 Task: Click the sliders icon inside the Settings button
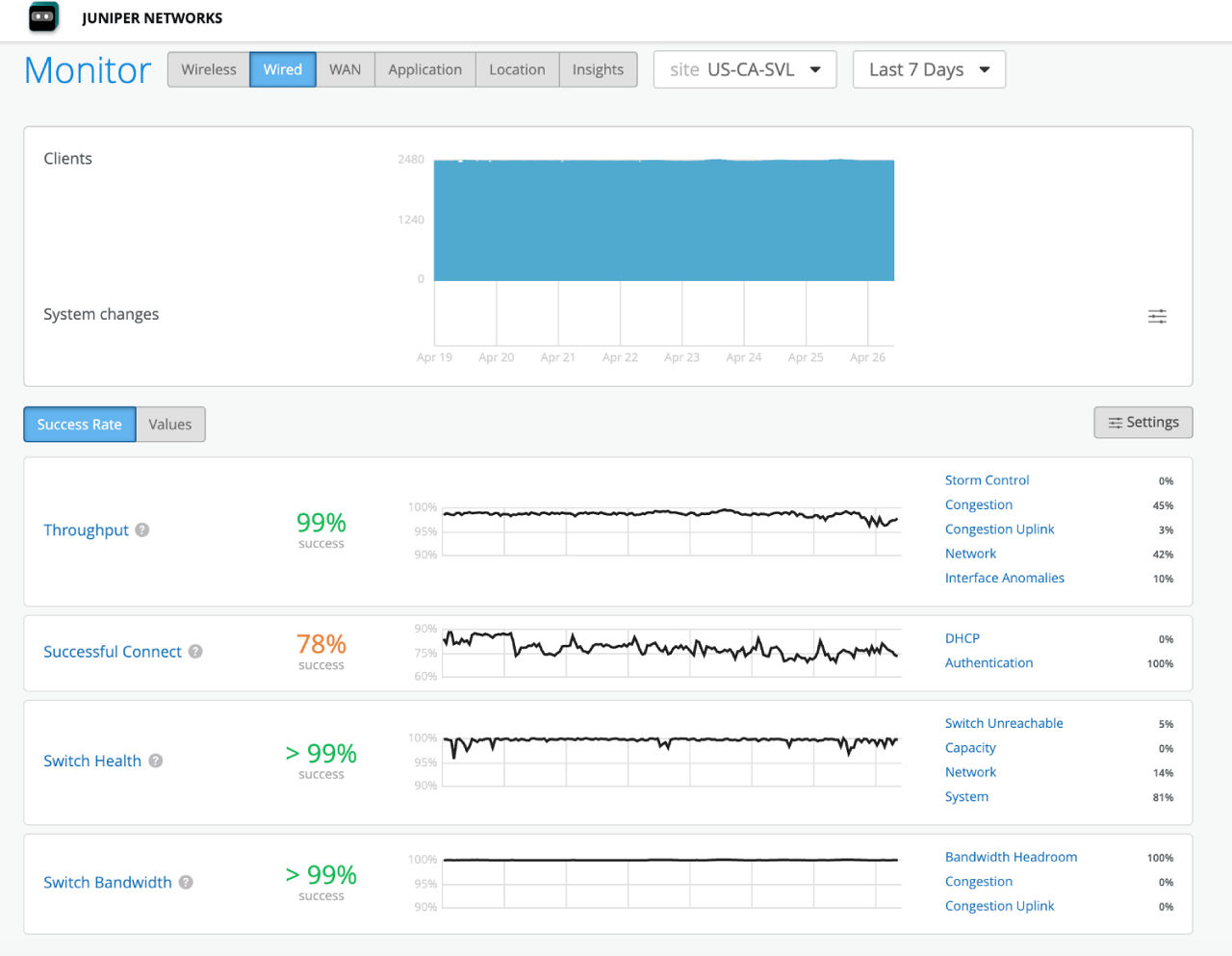coord(1116,422)
